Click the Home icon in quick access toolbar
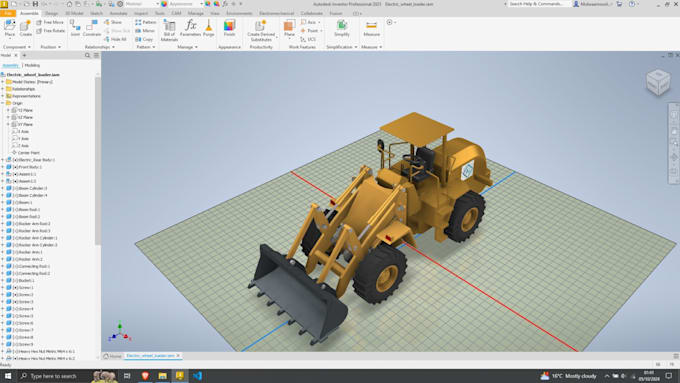The height and width of the screenshot is (383, 680). click(69, 4)
